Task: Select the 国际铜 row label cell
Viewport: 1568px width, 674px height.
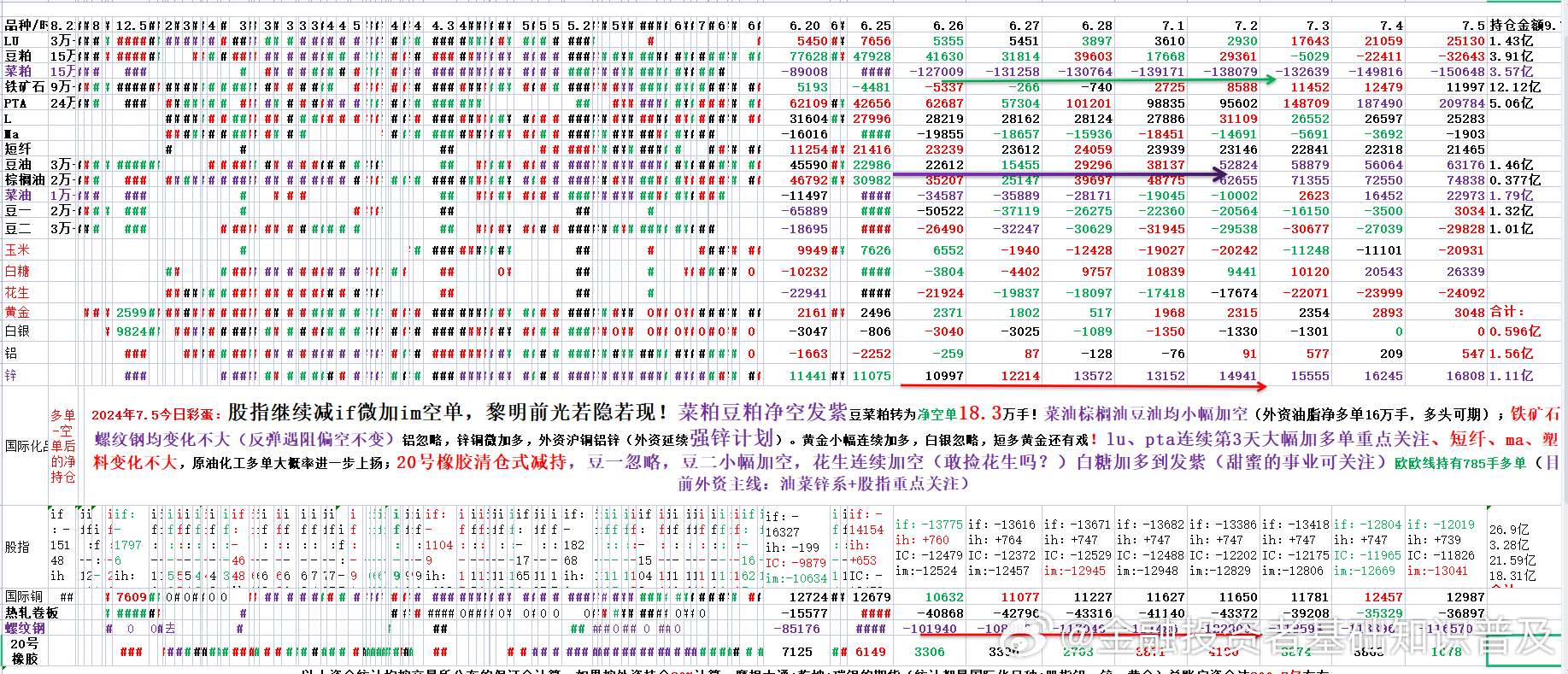Action: coord(26,596)
